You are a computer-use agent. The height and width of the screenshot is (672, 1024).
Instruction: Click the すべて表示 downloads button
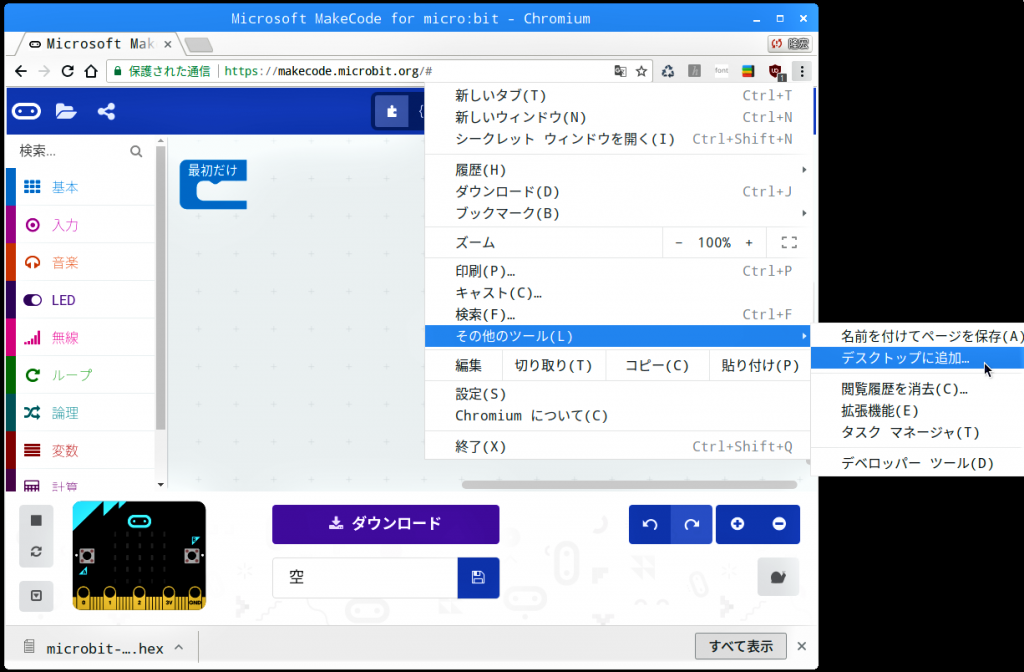tap(741, 647)
